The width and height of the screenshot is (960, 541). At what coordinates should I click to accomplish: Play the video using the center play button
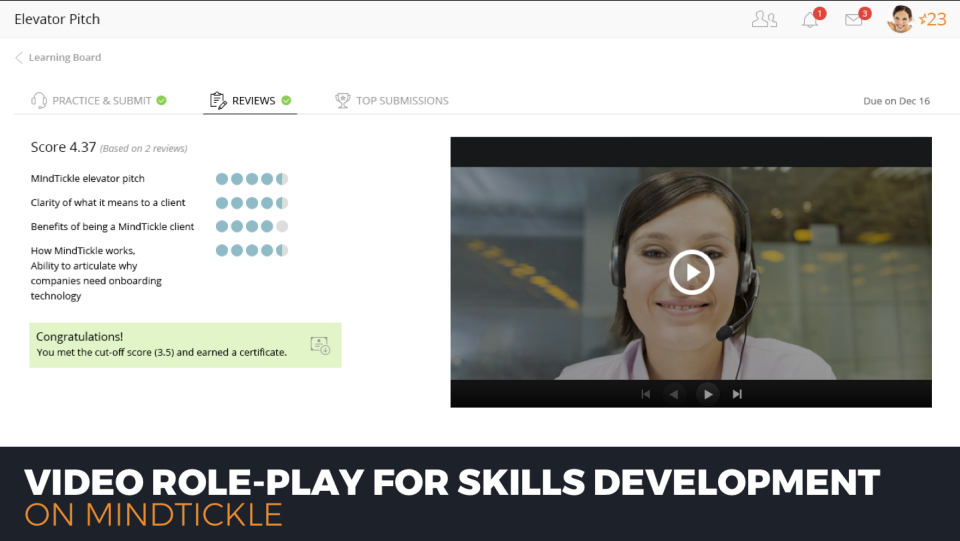pos(691,271)
